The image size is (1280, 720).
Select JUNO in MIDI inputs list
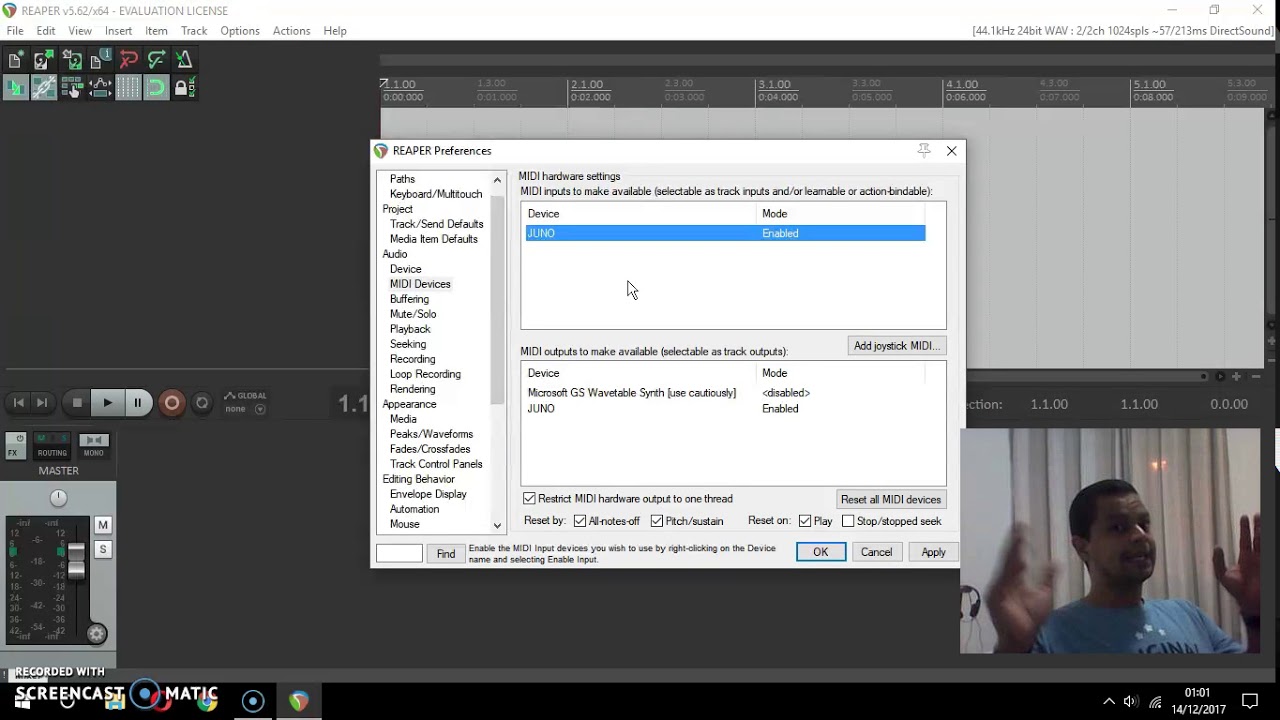coord(725,233)
